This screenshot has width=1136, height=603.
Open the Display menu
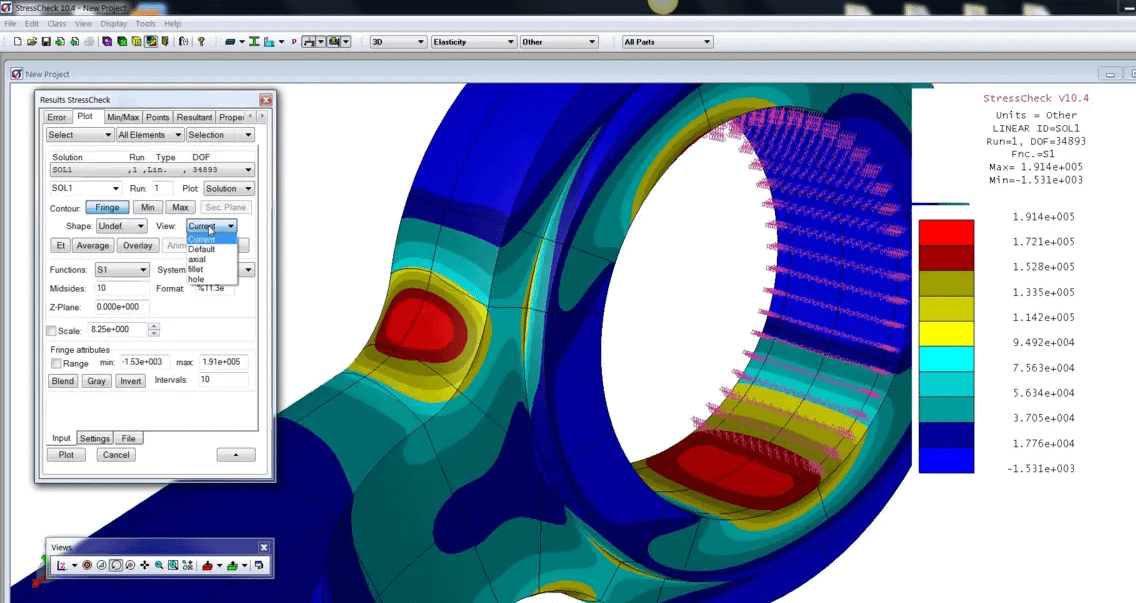point(112,23)
